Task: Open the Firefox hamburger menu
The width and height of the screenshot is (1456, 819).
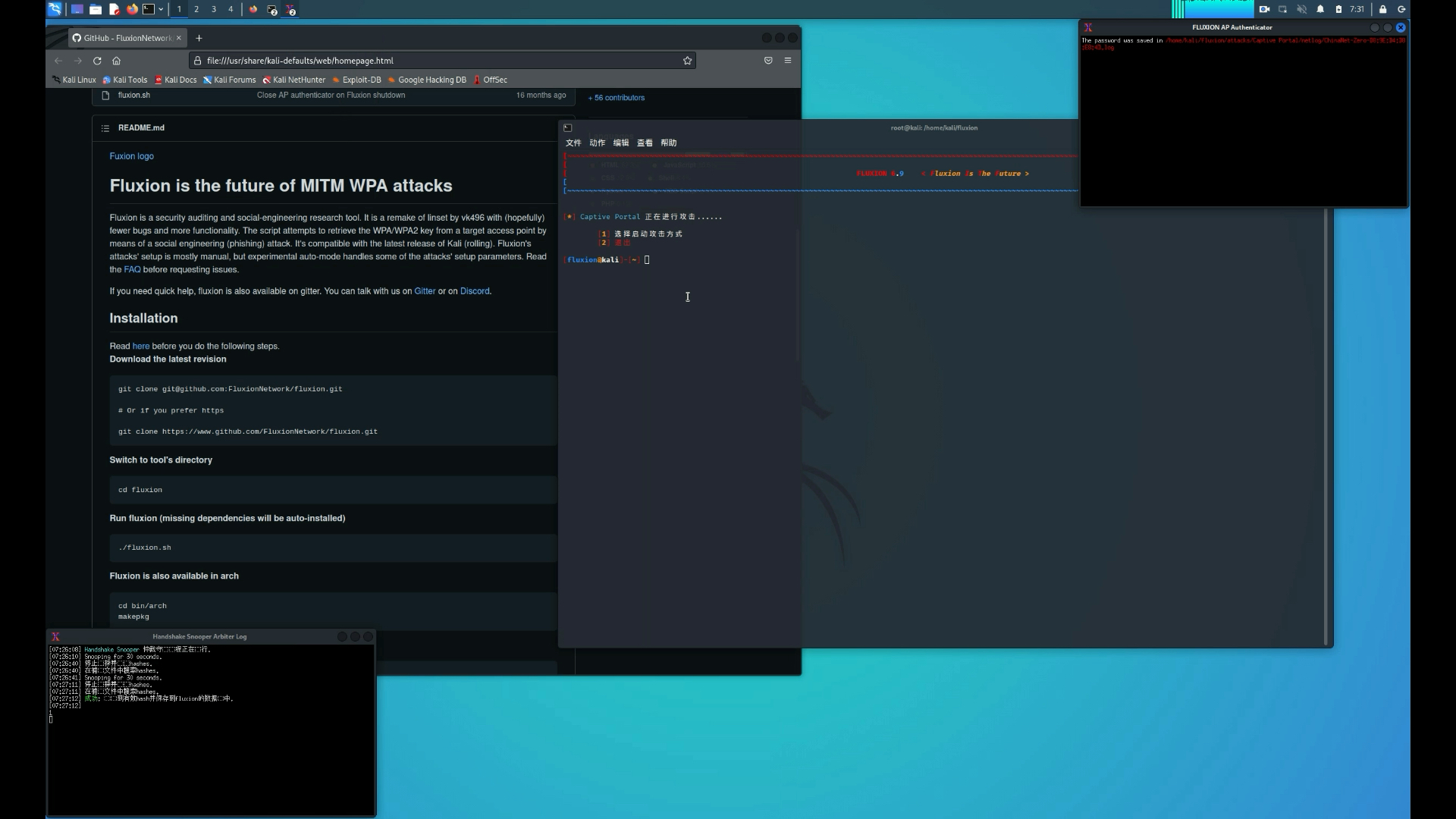Action: [788, 61]
